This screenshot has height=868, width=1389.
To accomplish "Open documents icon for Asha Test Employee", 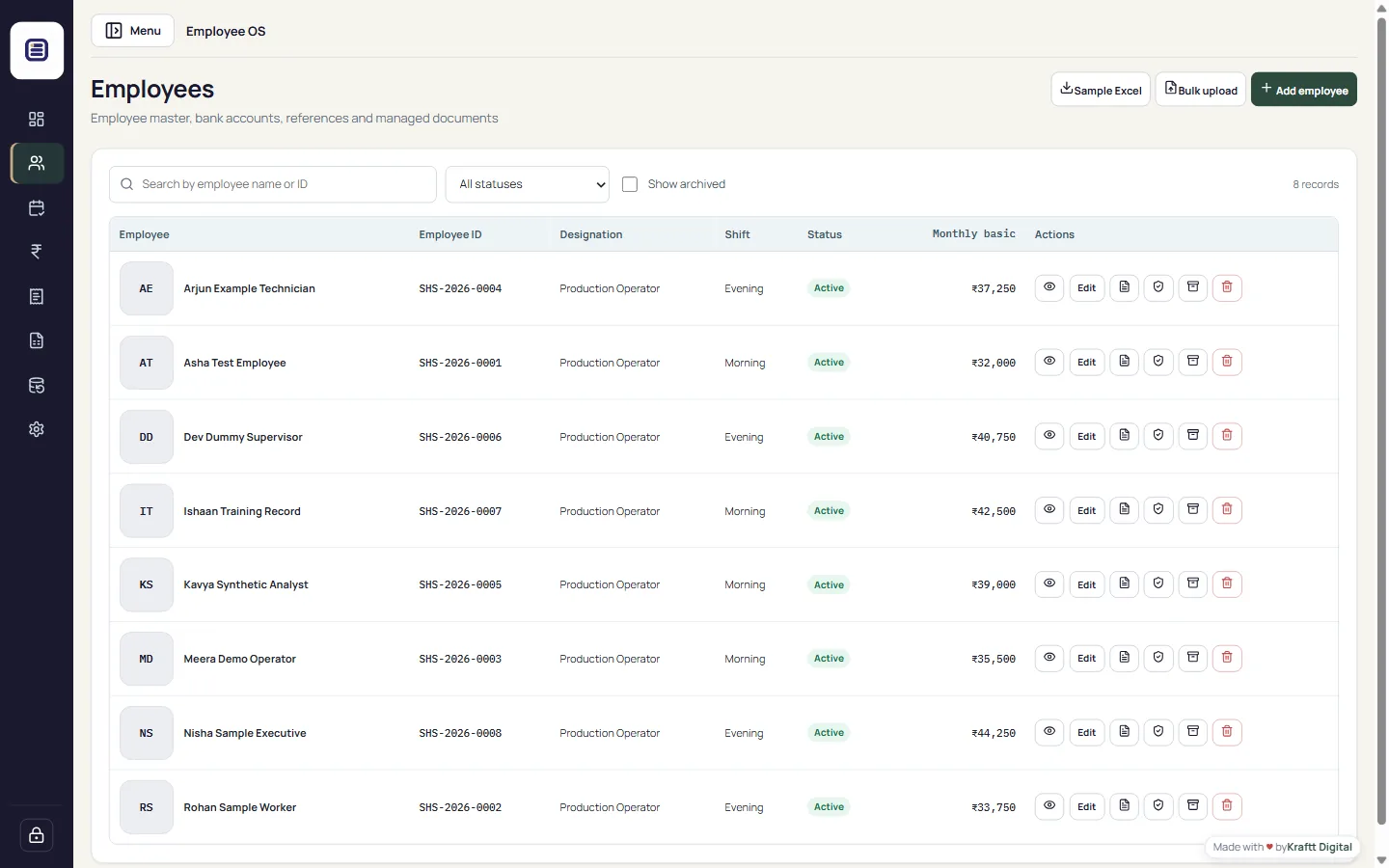I will click(x=1124, y=362).
